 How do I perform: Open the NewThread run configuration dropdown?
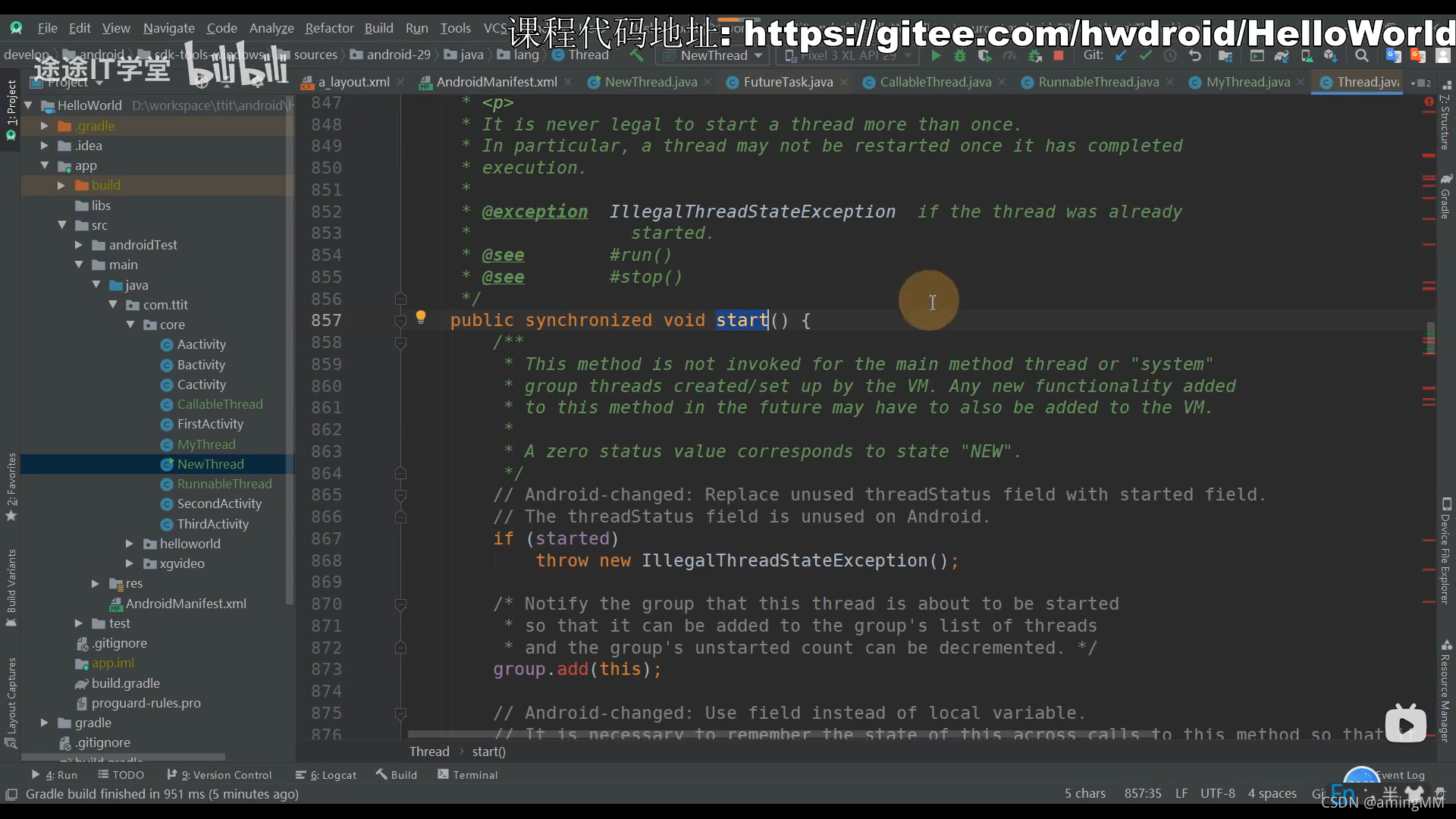pos(714,55)
